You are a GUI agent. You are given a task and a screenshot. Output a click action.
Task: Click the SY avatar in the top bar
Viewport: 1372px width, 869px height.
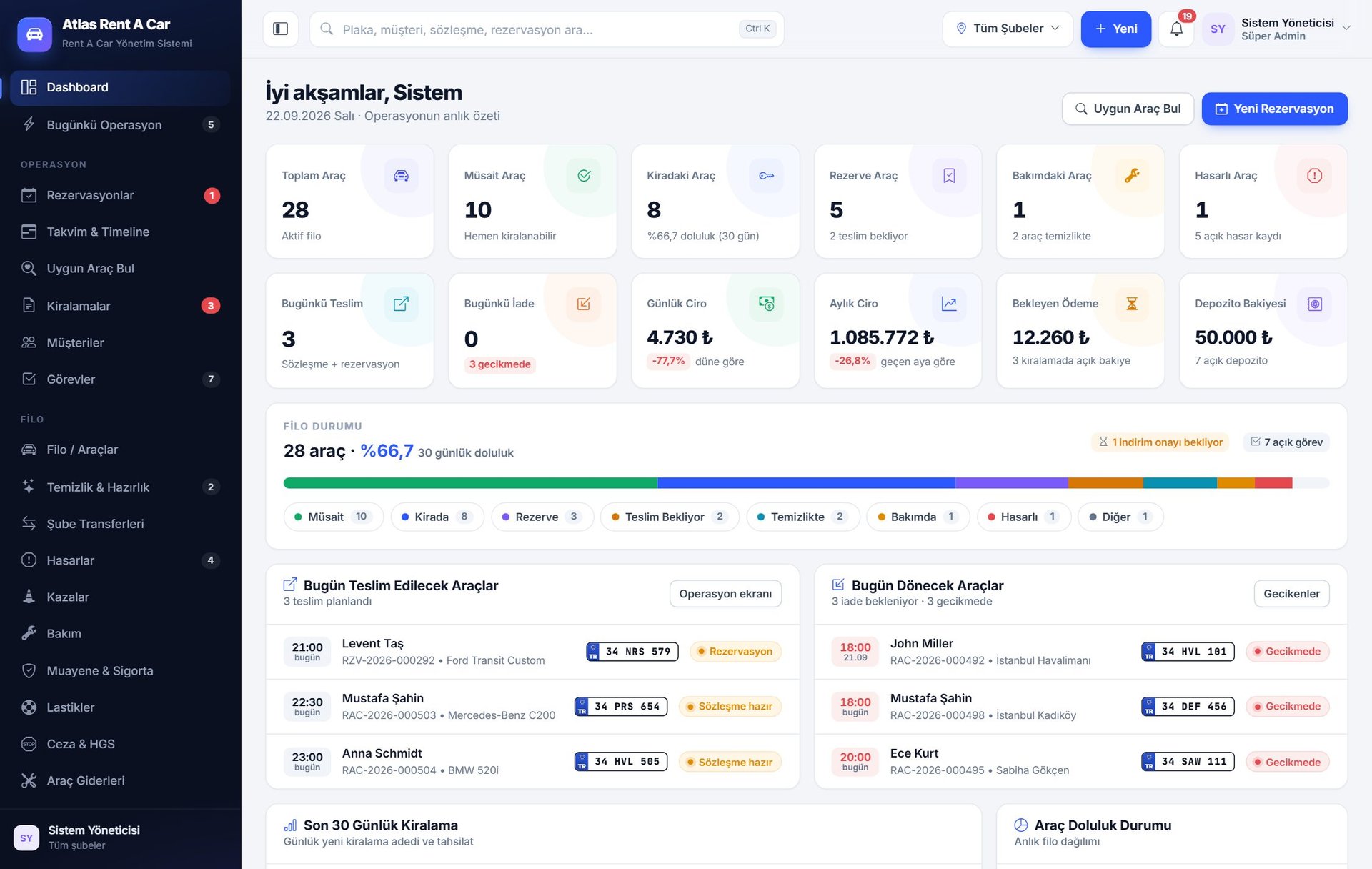click(x=1218, y=29)
